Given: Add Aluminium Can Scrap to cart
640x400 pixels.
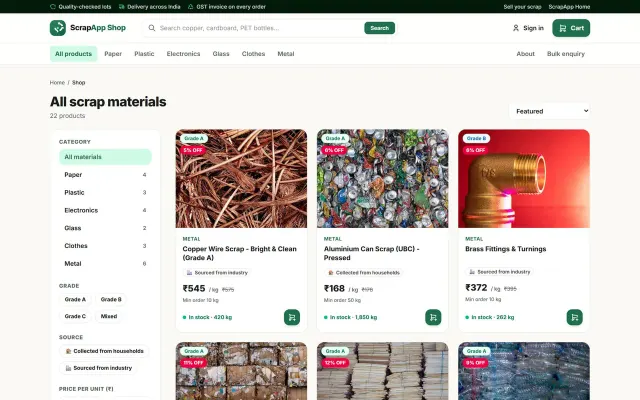Looking at the screenshot, I should (433, 317).
